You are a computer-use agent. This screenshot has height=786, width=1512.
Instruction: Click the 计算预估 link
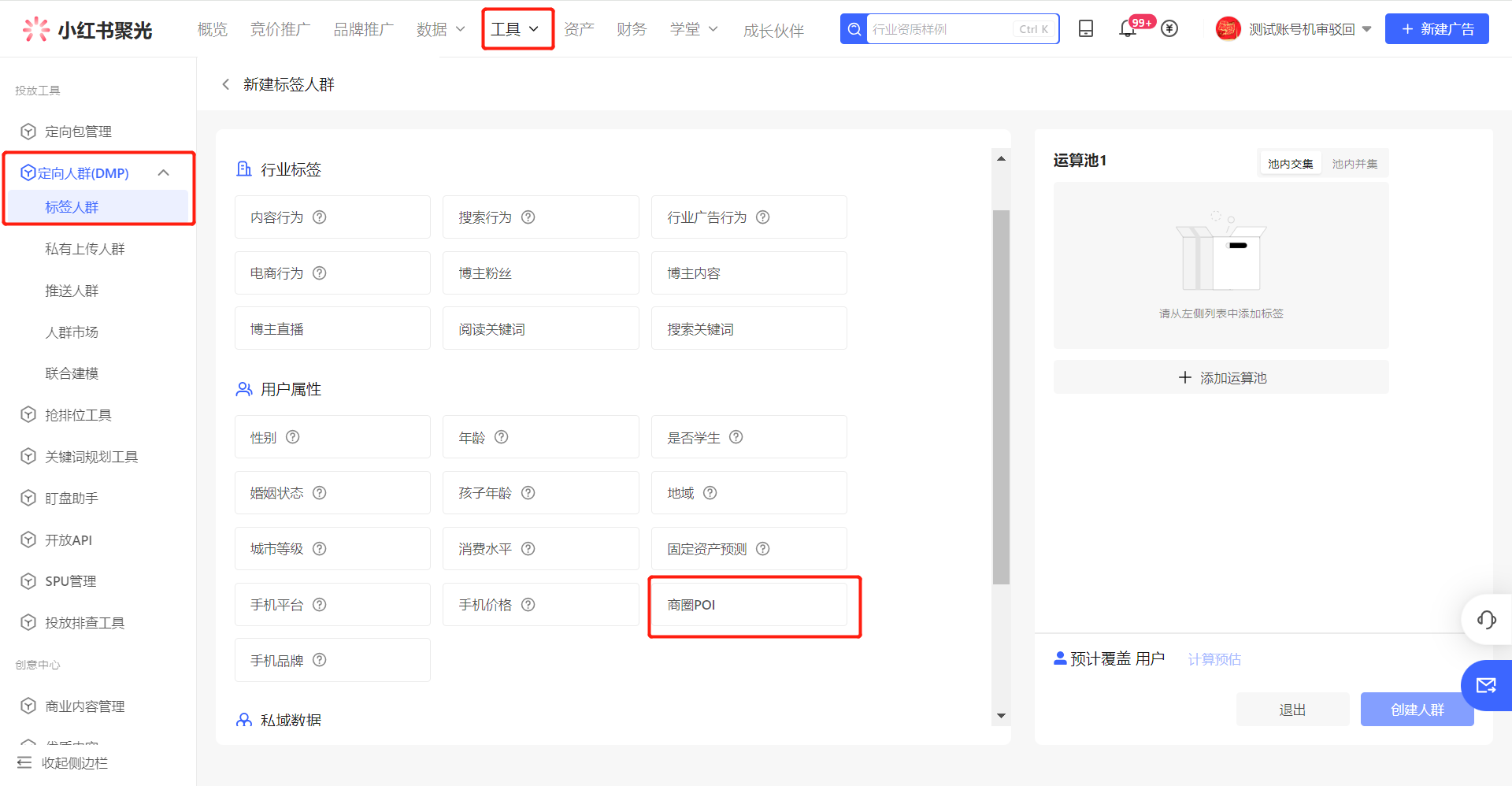point(1214,659)
